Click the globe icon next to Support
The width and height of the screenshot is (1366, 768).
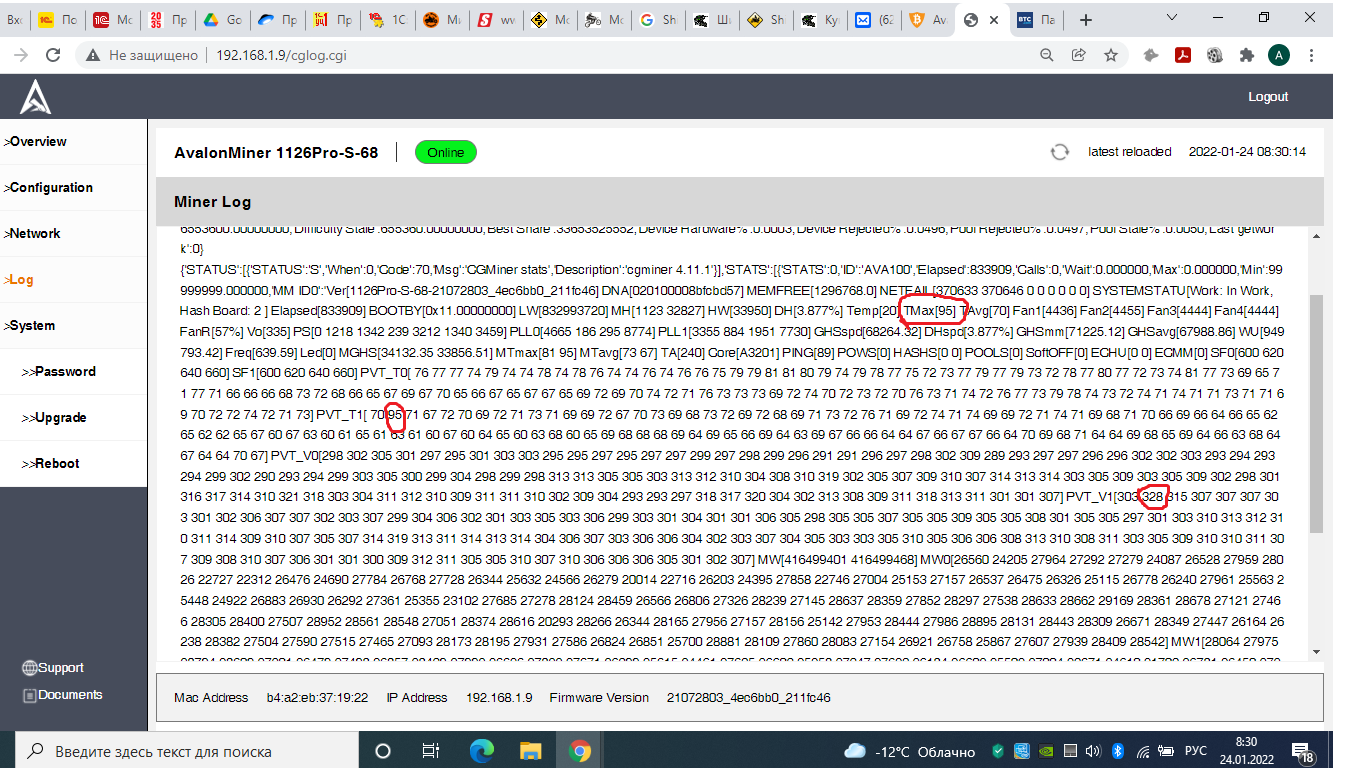coord(30,668)
